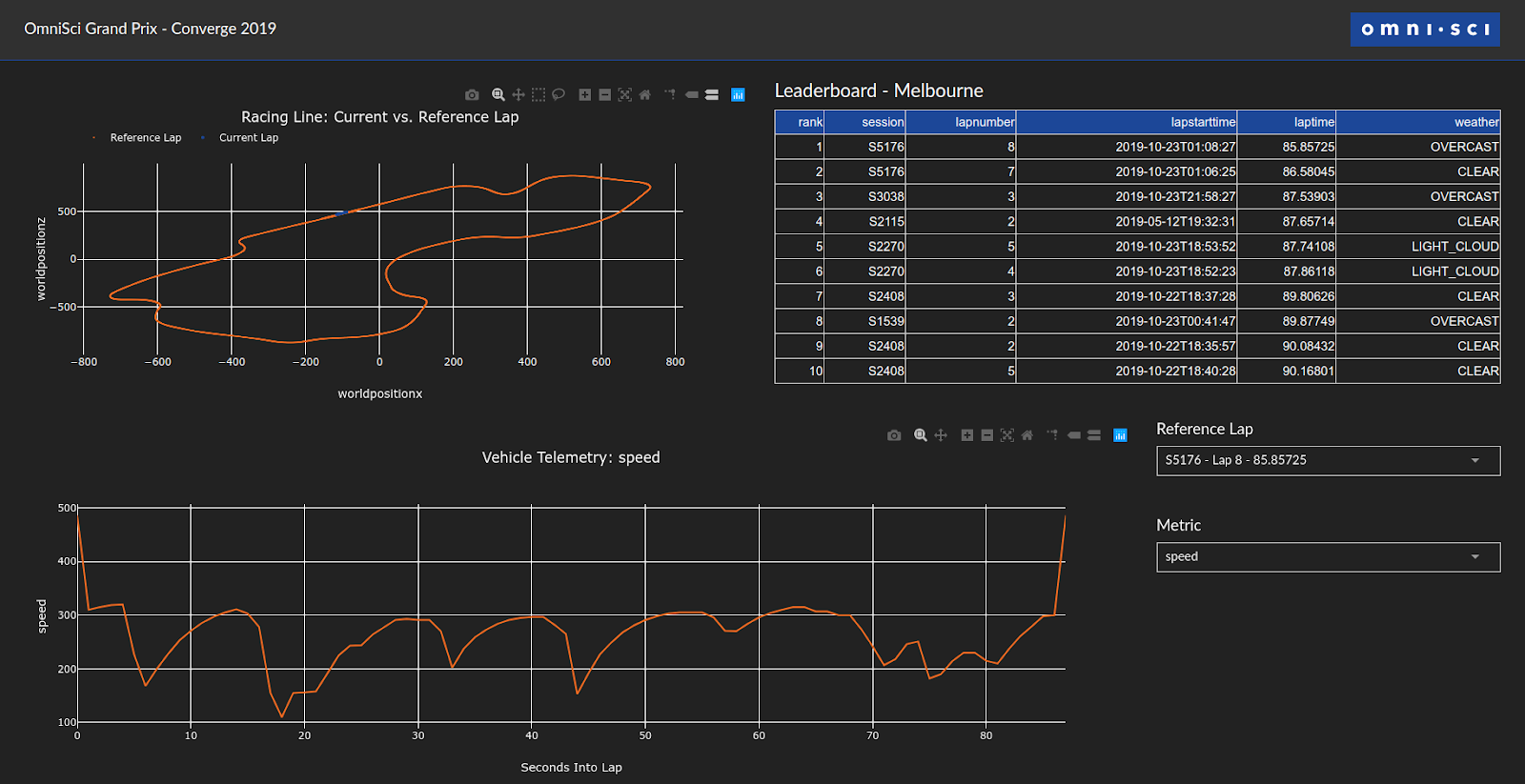Viewport: 1525px width, 784px height.
Task: Toggle spike lines on Racing Line chart
Action: 670,95
